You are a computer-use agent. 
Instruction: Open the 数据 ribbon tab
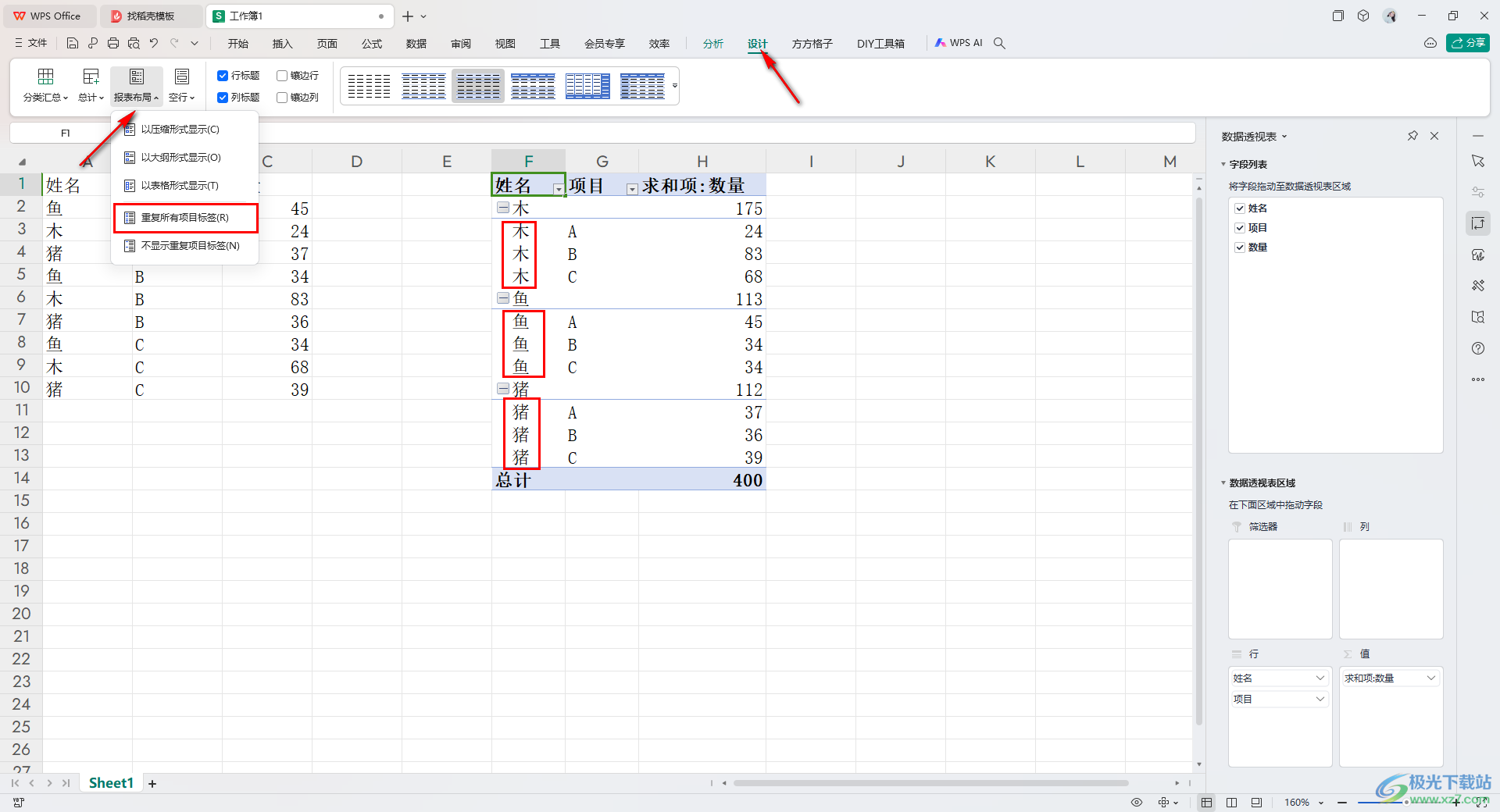pos(416,44)
